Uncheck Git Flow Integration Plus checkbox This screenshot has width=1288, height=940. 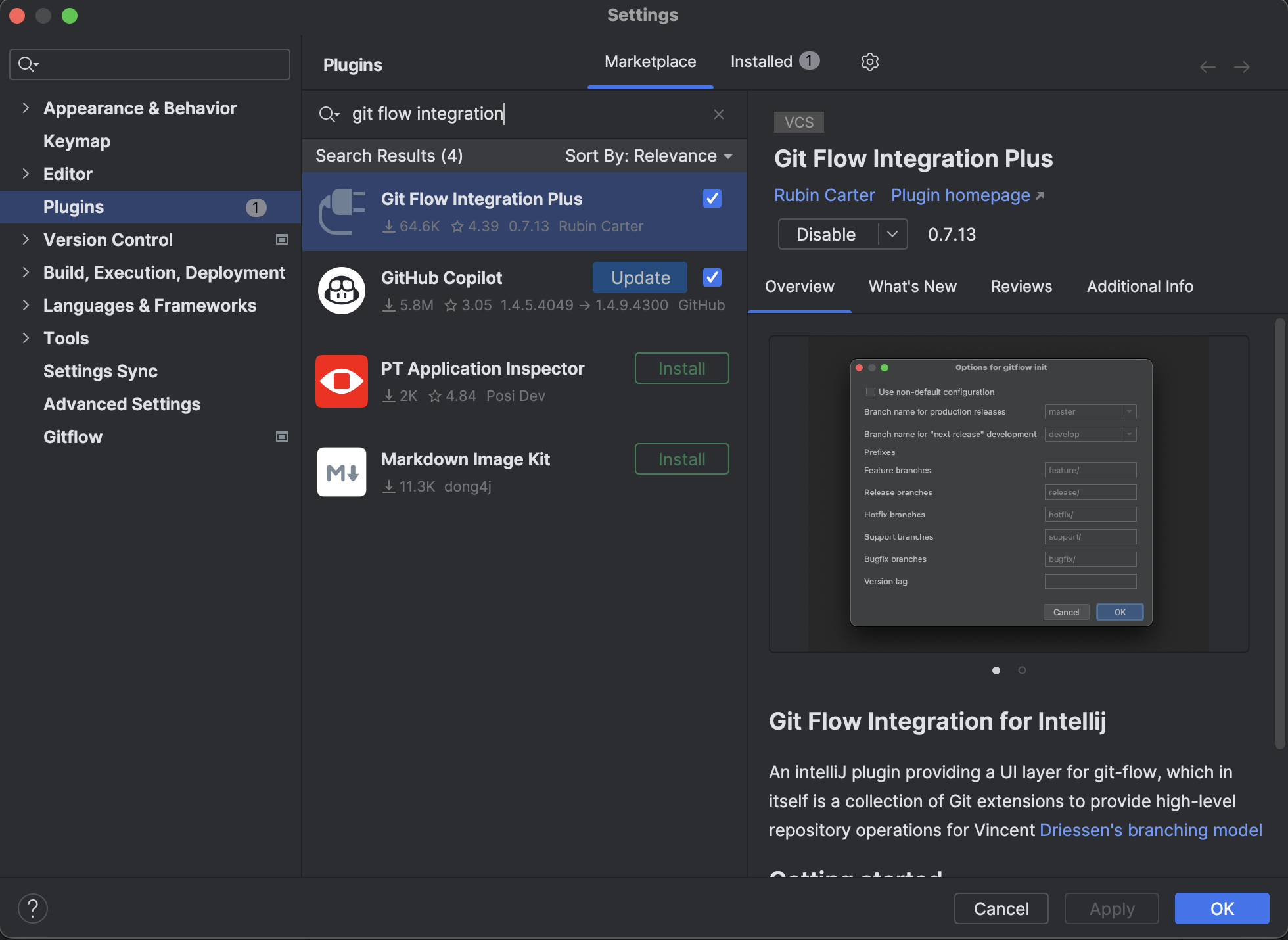click(x=712, y=199)
